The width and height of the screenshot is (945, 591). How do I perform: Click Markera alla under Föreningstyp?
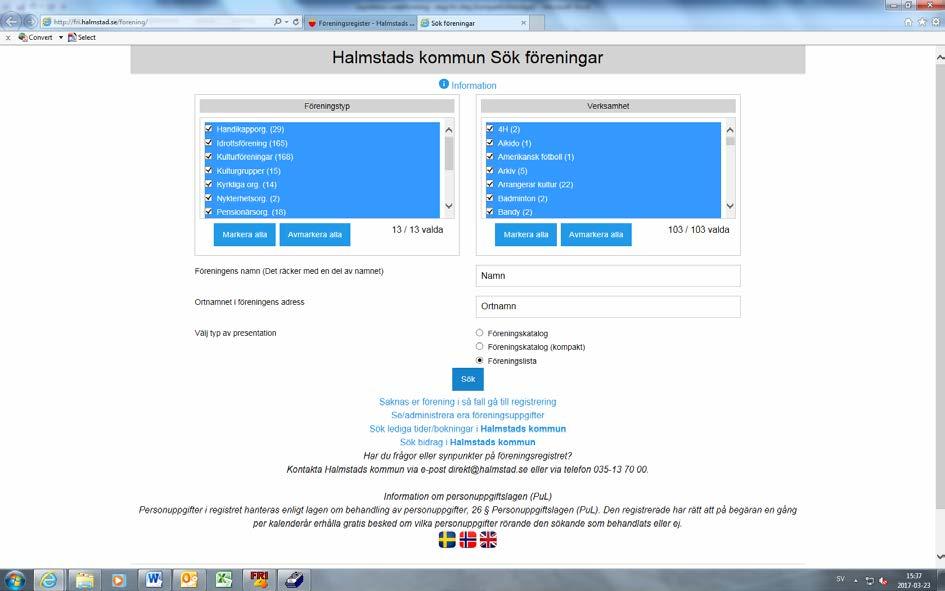point(245,234)
